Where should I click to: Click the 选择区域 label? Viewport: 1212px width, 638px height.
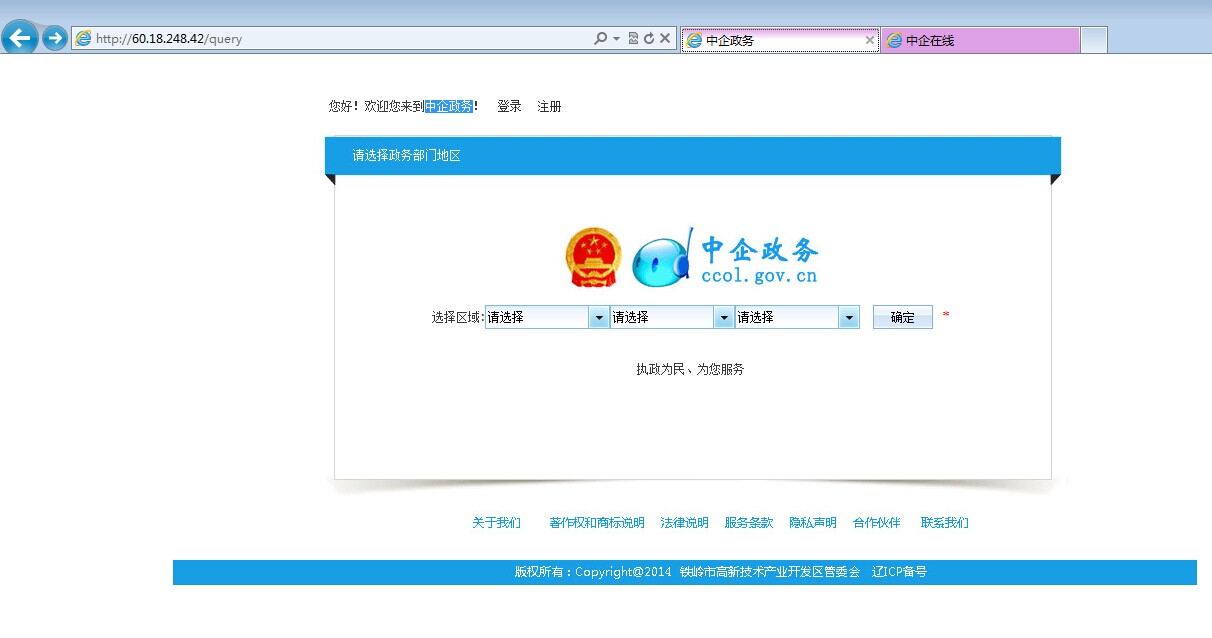458,317
